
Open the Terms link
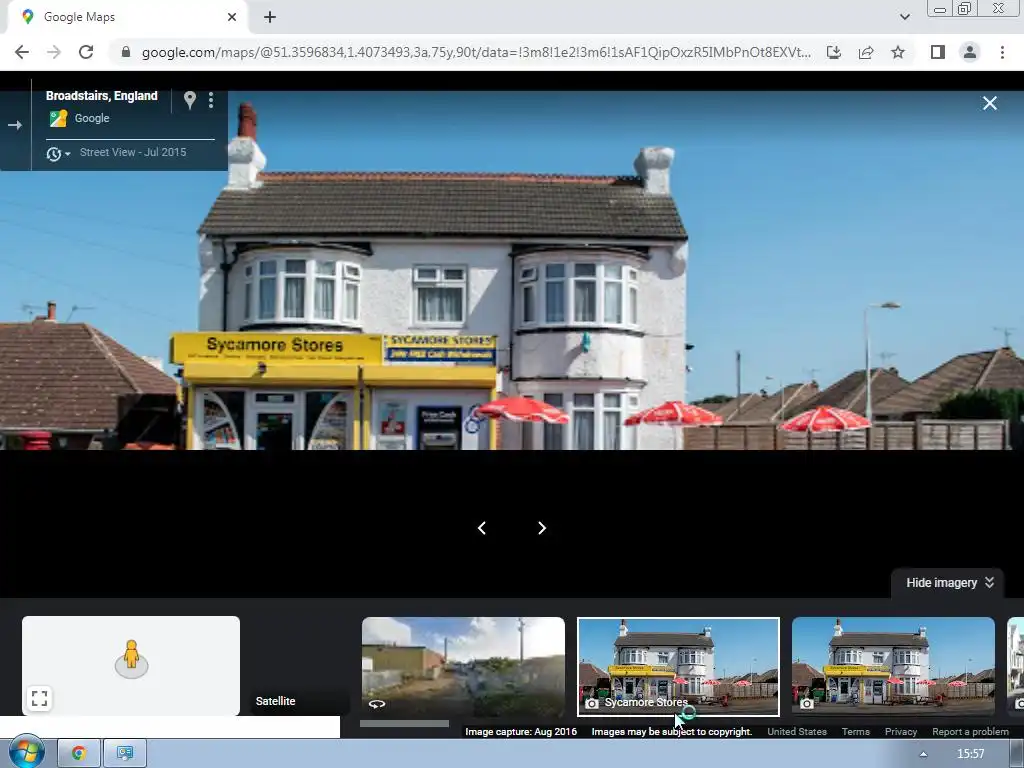click(x=856, y=731)
